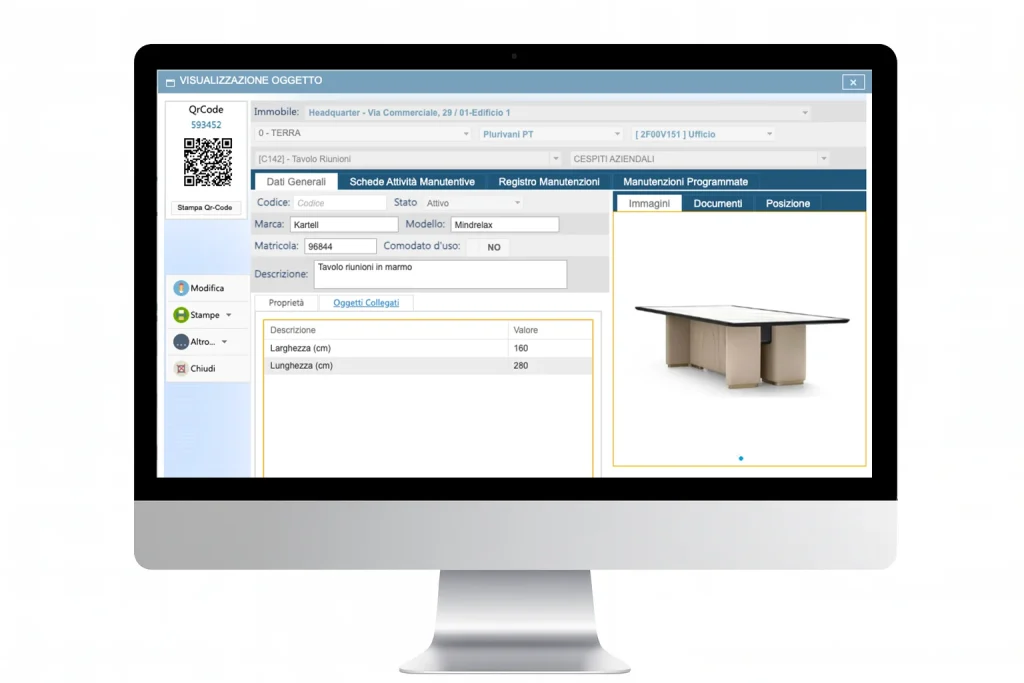The width and height of the screenshot is (1024, 683).
Task: Click the green Stampe printer icon
Action: 181,315
